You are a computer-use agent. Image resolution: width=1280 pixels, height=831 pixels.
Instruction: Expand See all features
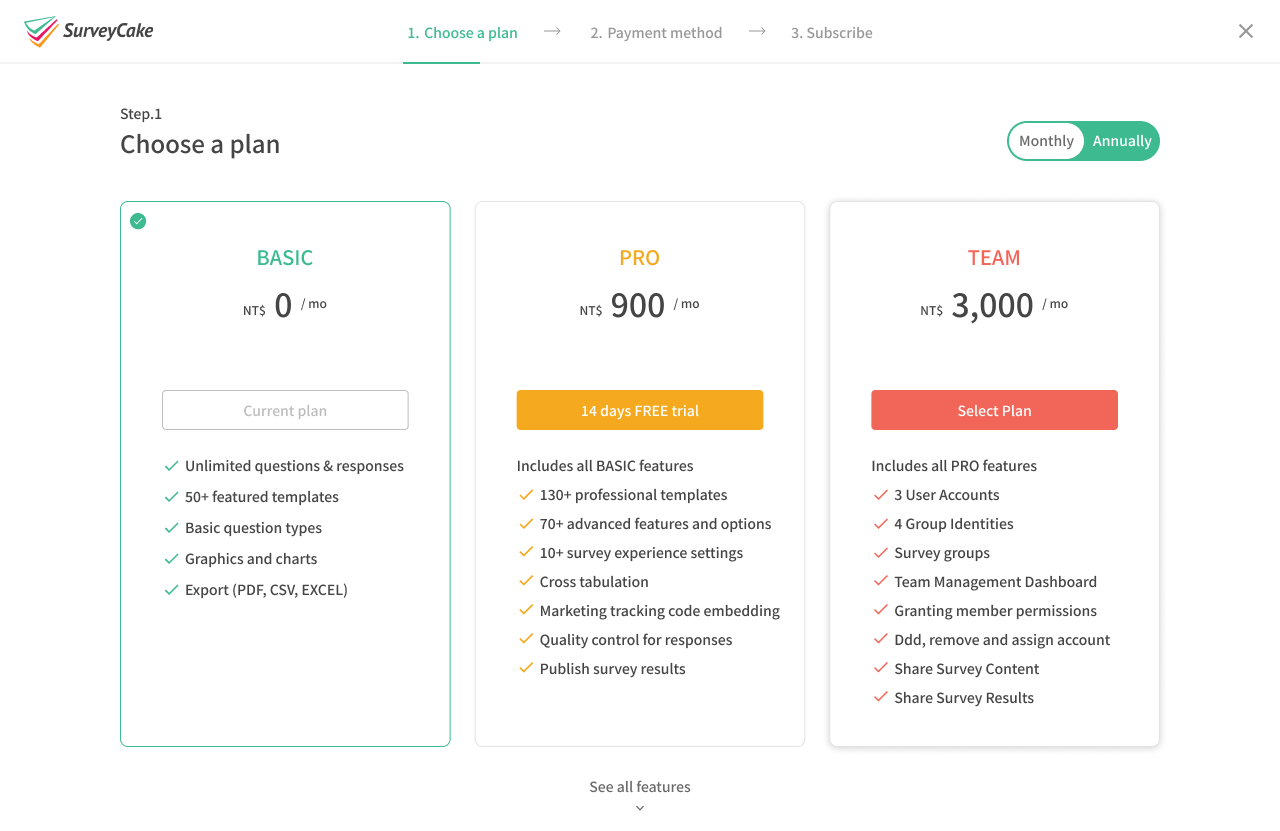click(x=640, y=787)
